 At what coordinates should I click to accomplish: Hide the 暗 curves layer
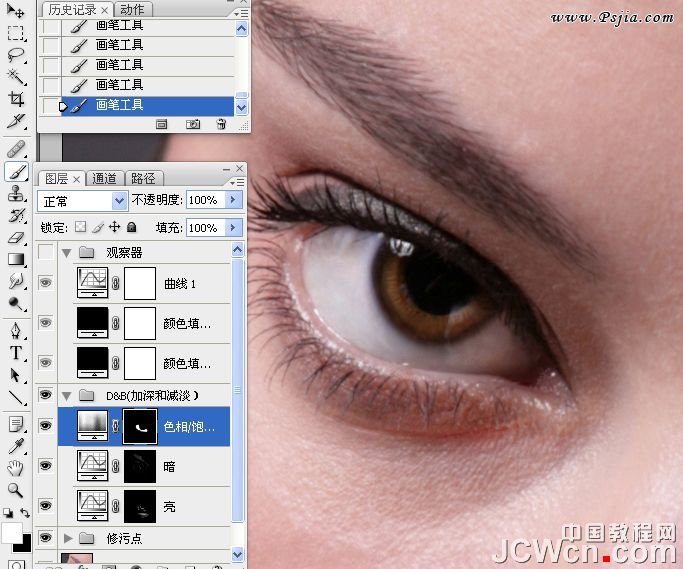45,466
